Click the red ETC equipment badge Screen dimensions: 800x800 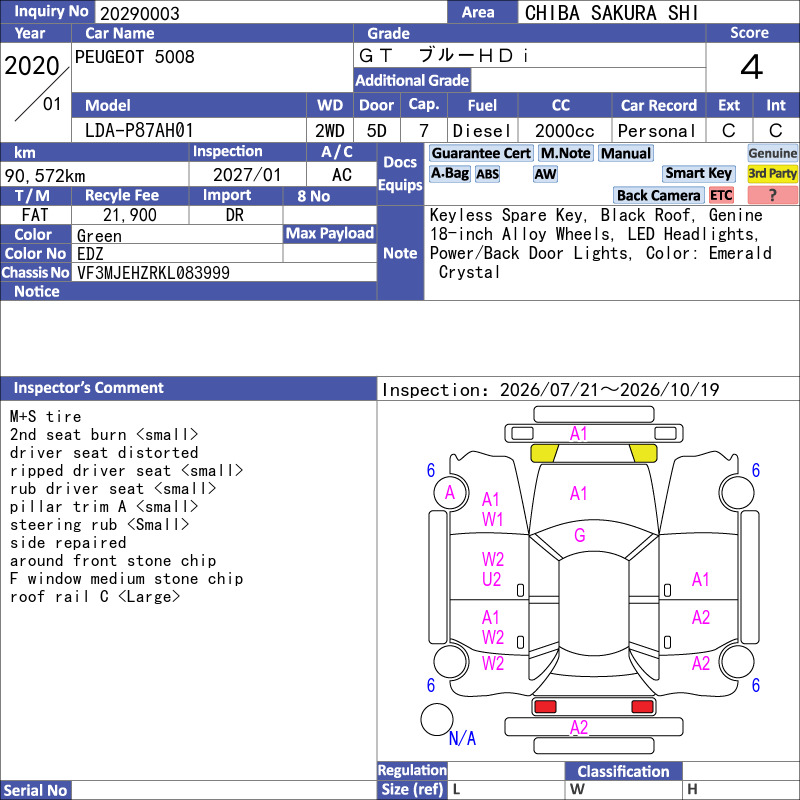(x=721, y=195)
